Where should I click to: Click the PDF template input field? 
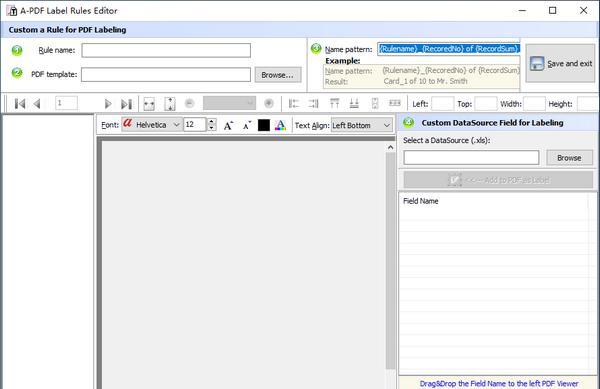166,75
